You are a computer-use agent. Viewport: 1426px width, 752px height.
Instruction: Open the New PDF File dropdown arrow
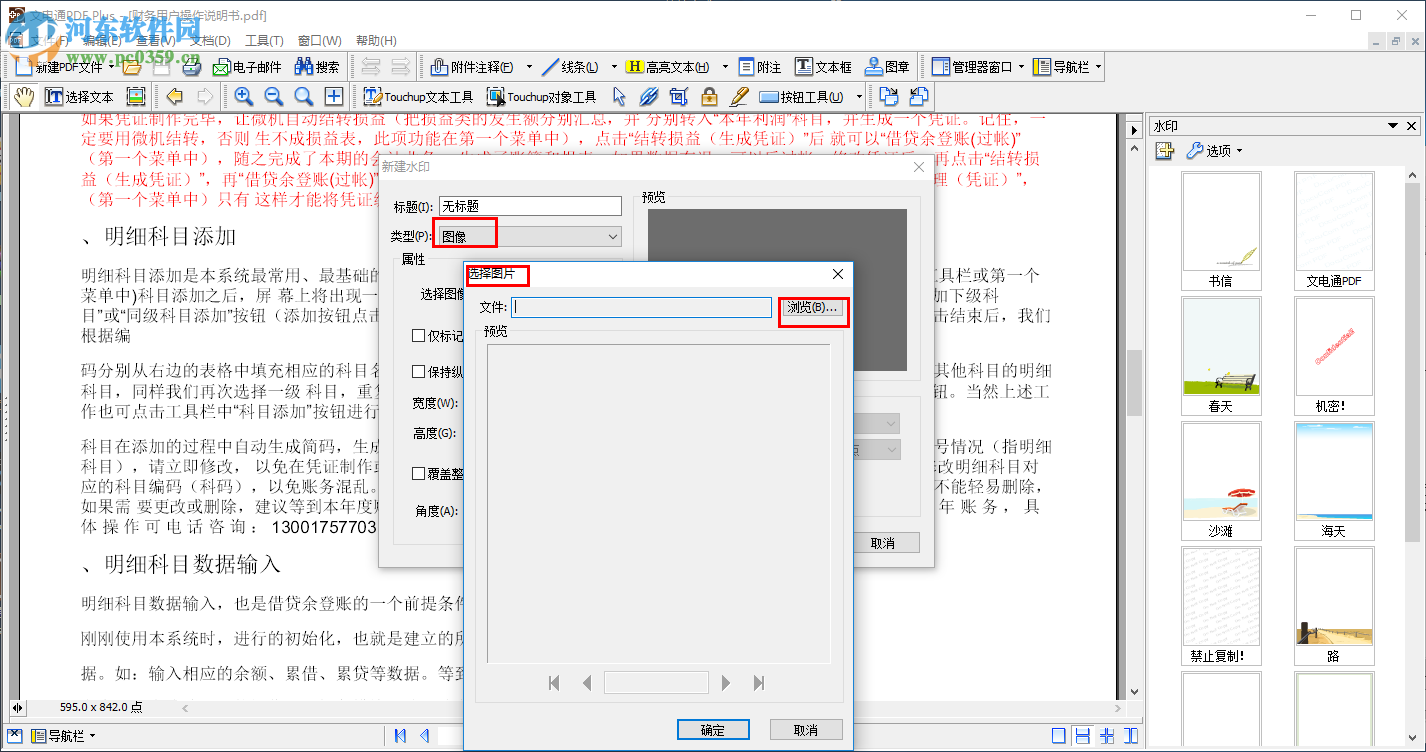pos(110,67)
